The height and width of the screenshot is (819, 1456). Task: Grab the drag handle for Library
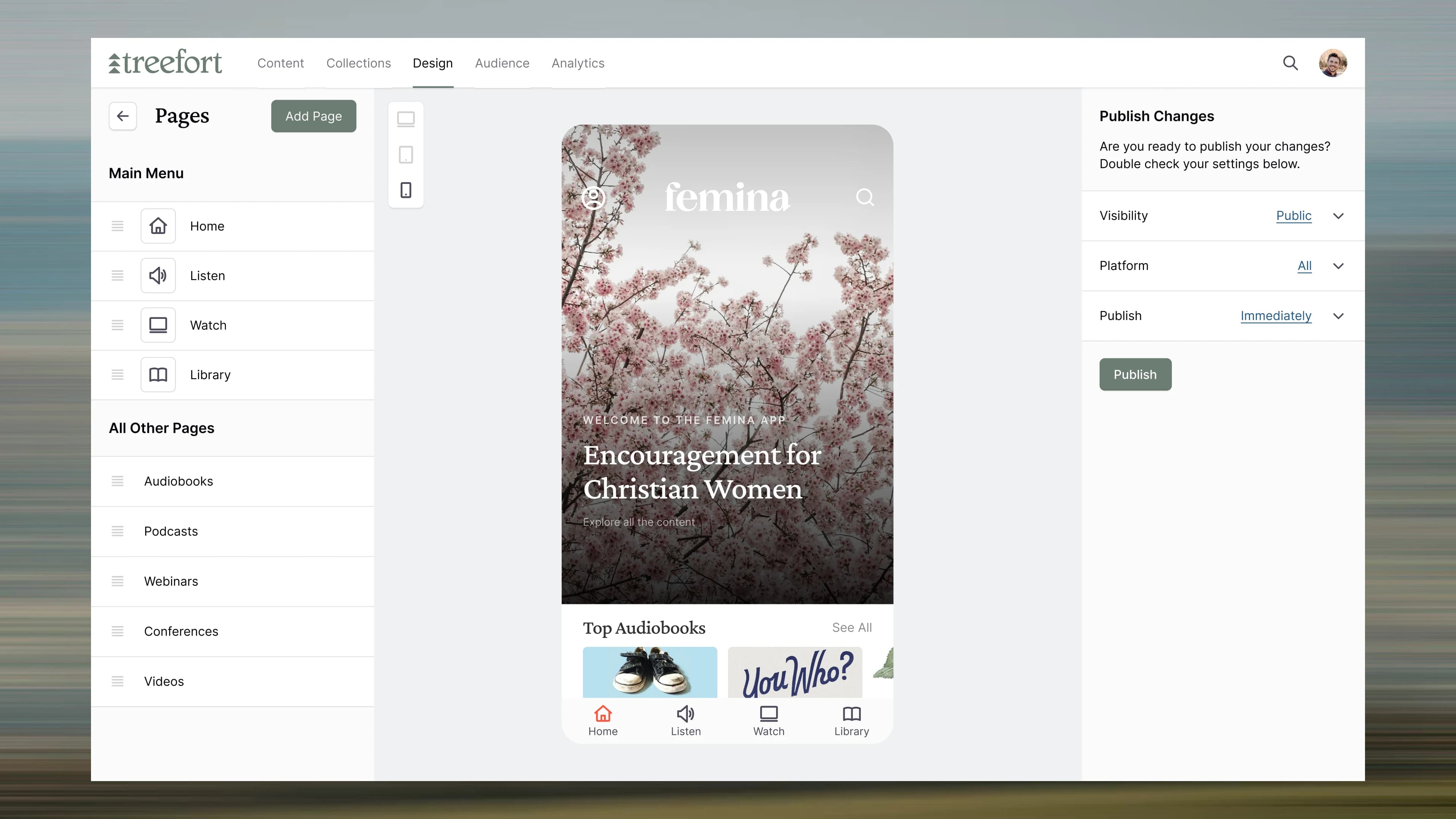point(118,375)
